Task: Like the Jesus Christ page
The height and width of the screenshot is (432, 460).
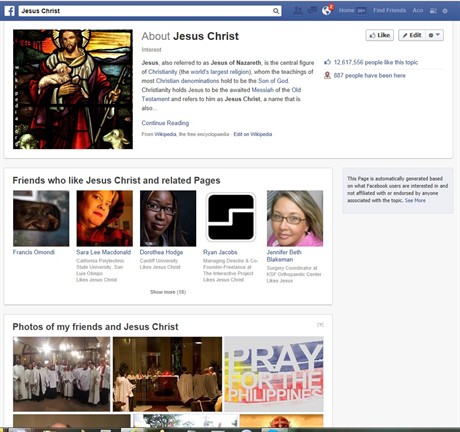Action: 380,35
